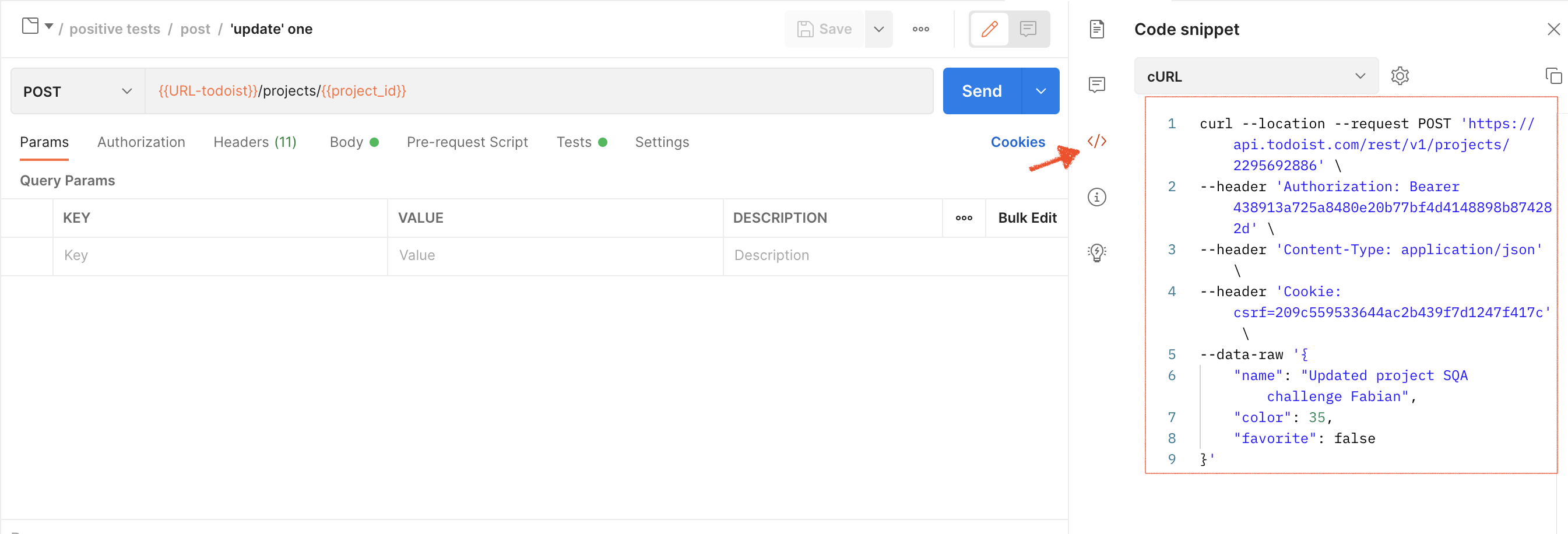Click the query param Key input field
This screenshot has height=534, width=1568.
(219, 255)
